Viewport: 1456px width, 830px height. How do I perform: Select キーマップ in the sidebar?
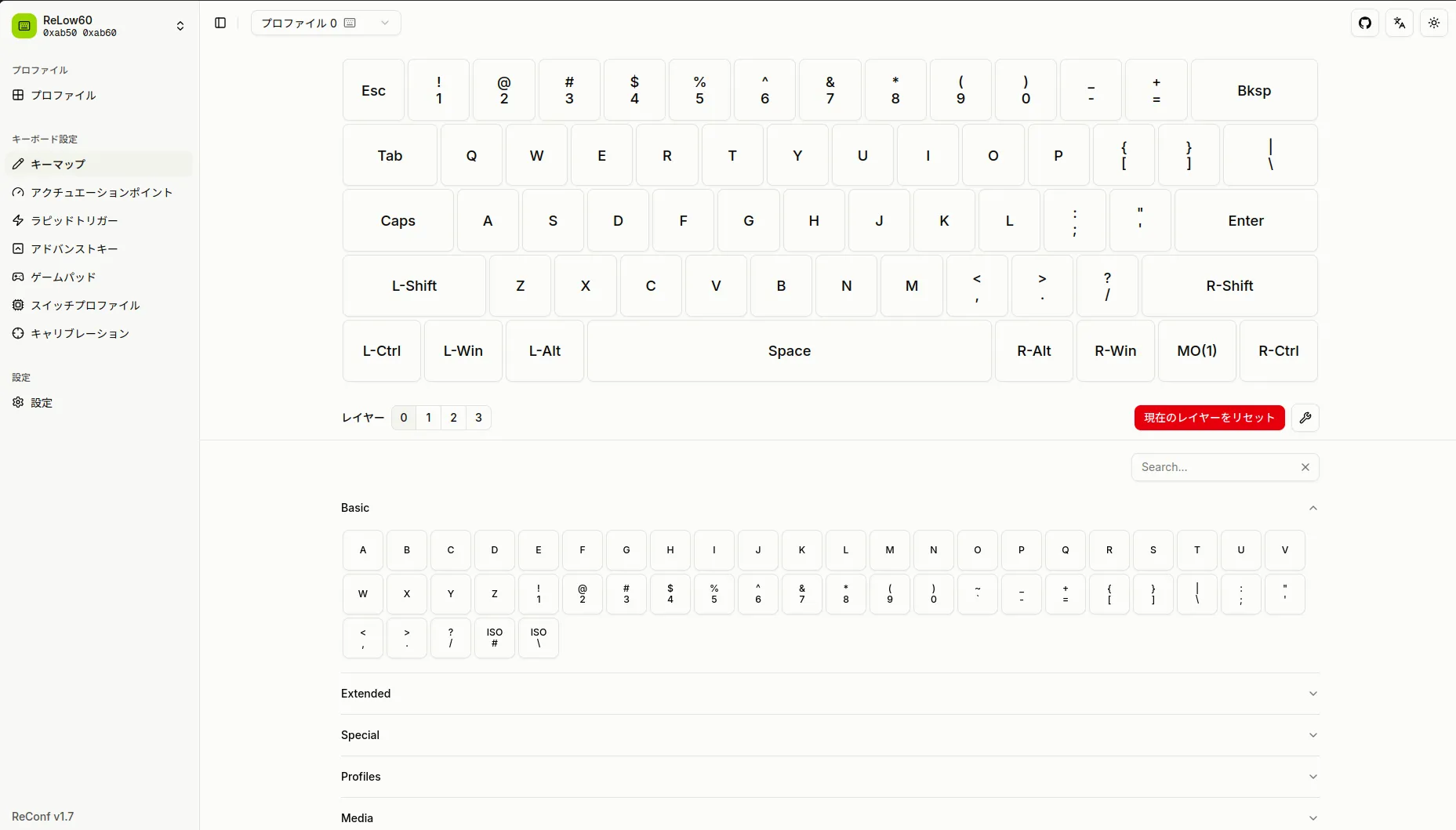pyautogui.click(x=99, y=164)
